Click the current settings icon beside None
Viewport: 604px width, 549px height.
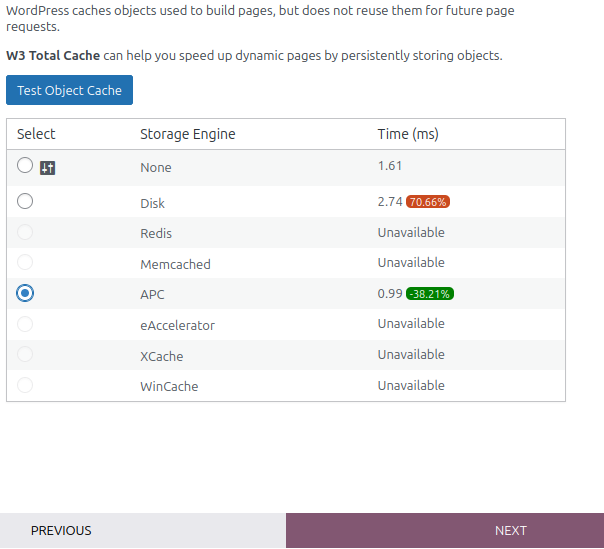click(47, 168)
